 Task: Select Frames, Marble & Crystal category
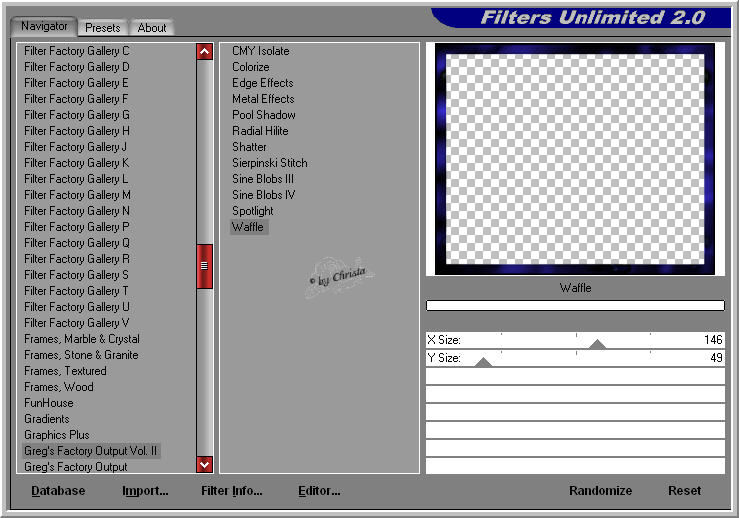(x=82, y=339)
